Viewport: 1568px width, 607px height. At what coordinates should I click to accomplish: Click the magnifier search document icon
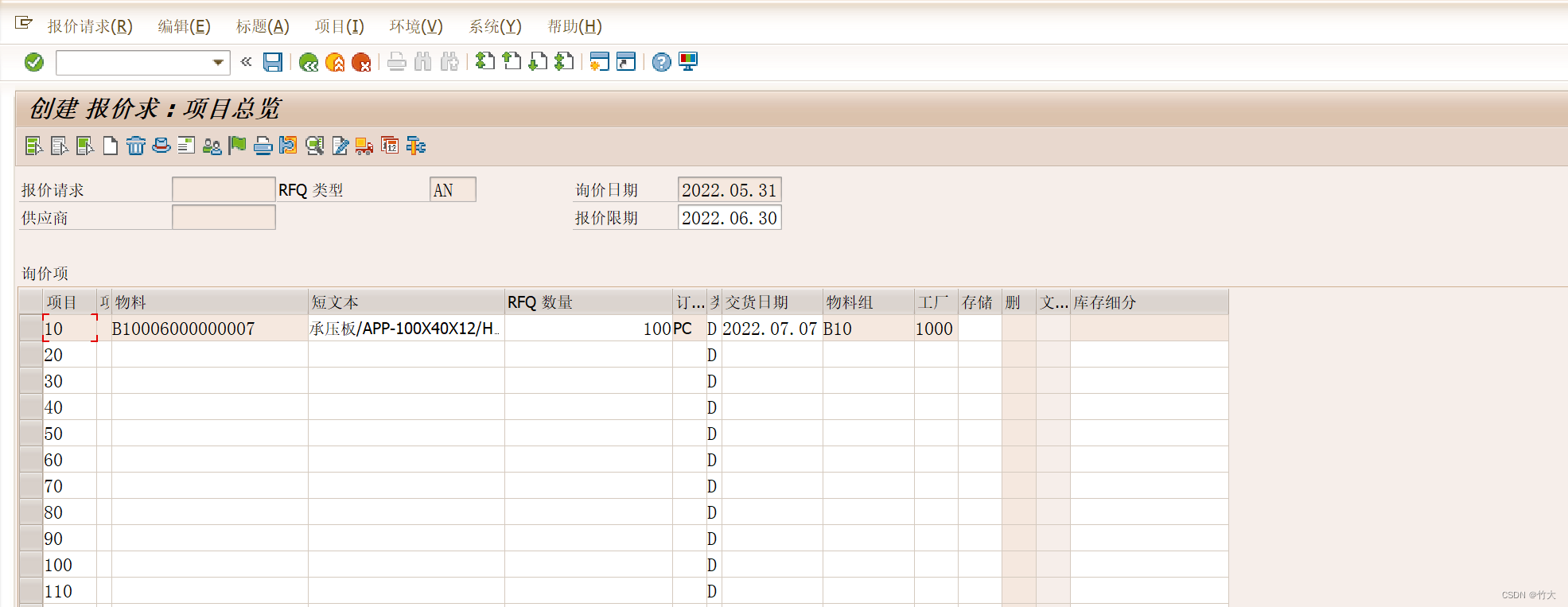(314, 146)
